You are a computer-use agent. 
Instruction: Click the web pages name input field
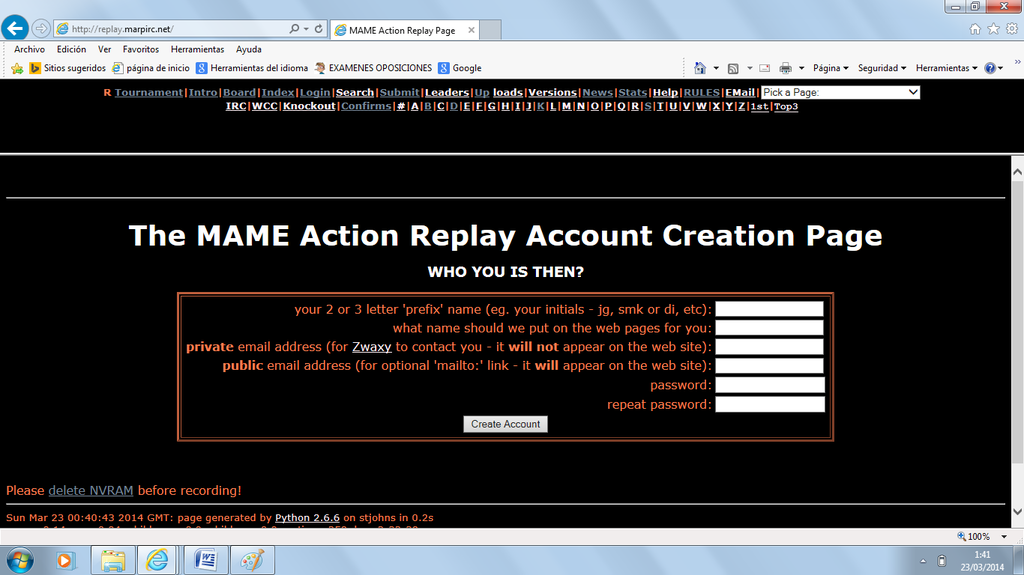[769, 328]
